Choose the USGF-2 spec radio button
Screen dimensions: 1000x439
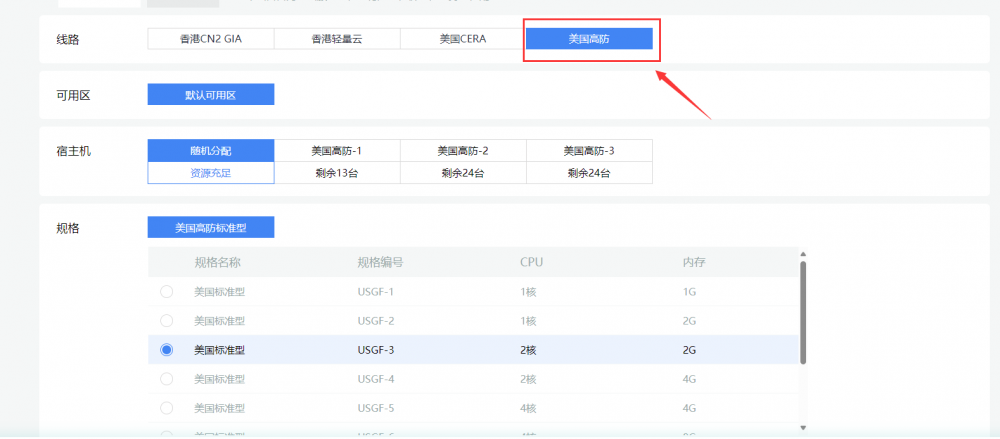point(166,321)
